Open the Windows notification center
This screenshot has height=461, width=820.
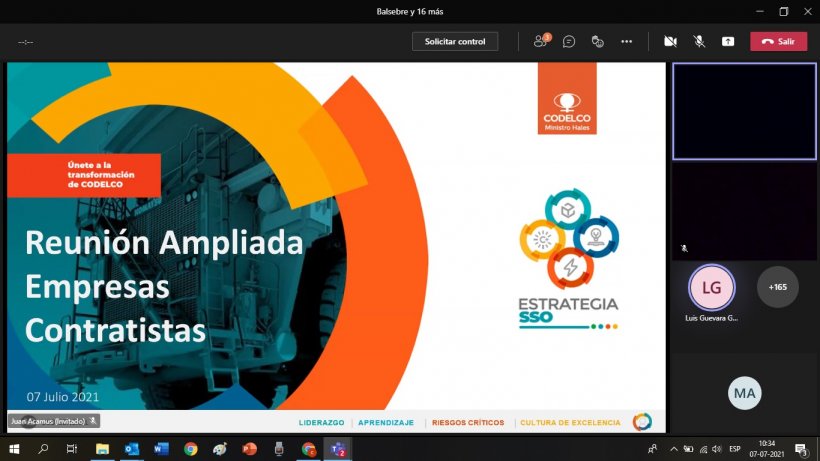[801, 449]
